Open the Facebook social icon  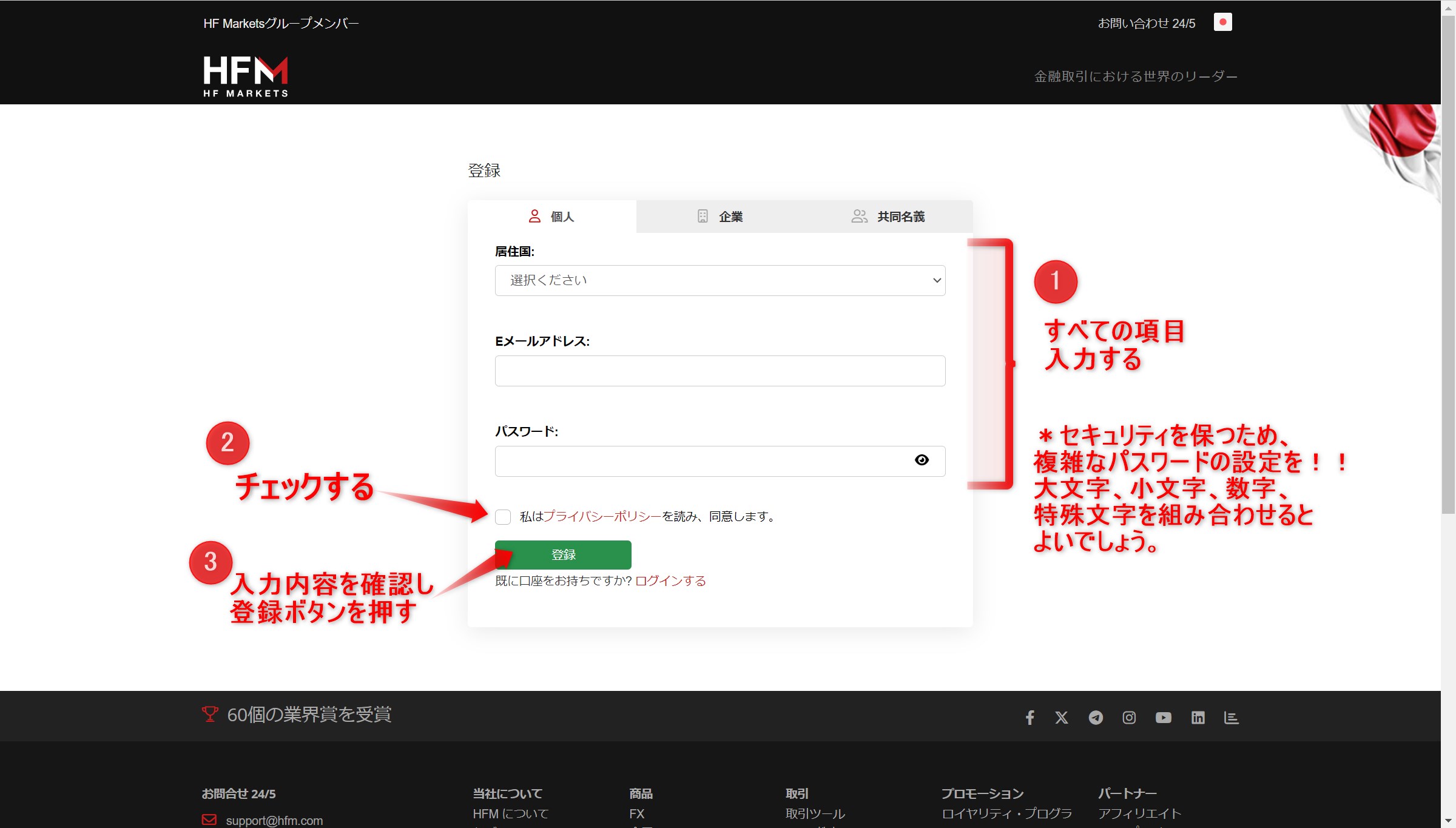[1030, 718]
